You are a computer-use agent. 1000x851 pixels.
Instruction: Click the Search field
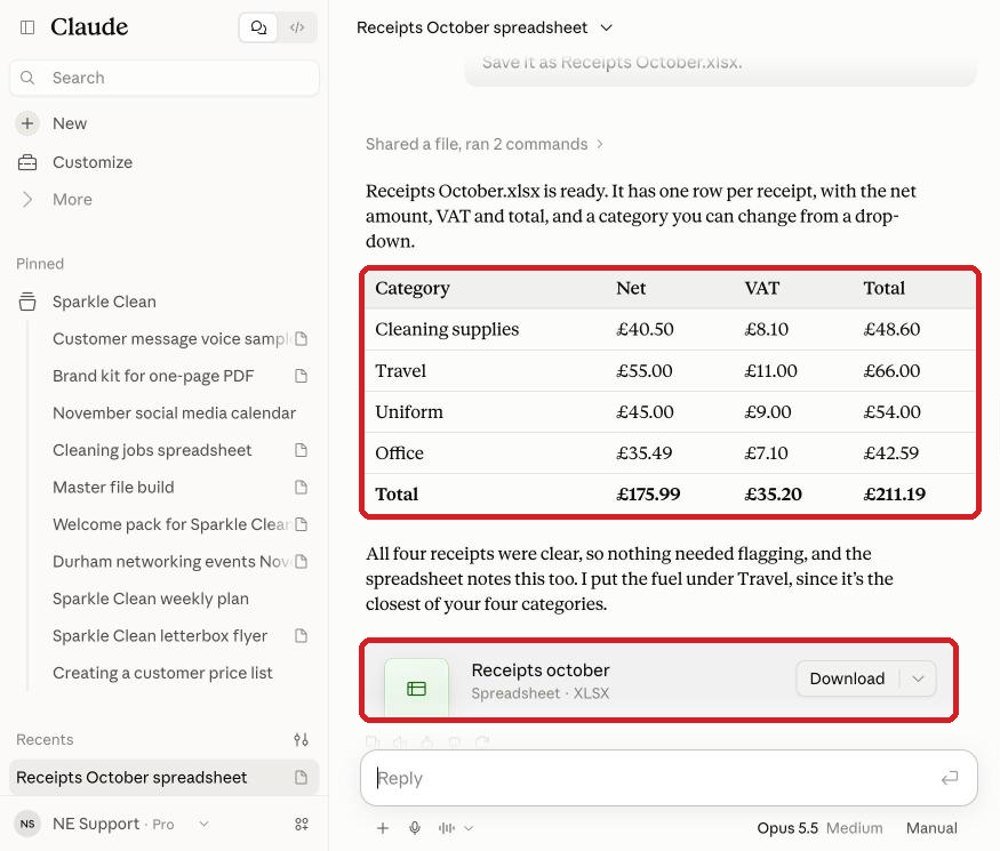coord(165,78)
